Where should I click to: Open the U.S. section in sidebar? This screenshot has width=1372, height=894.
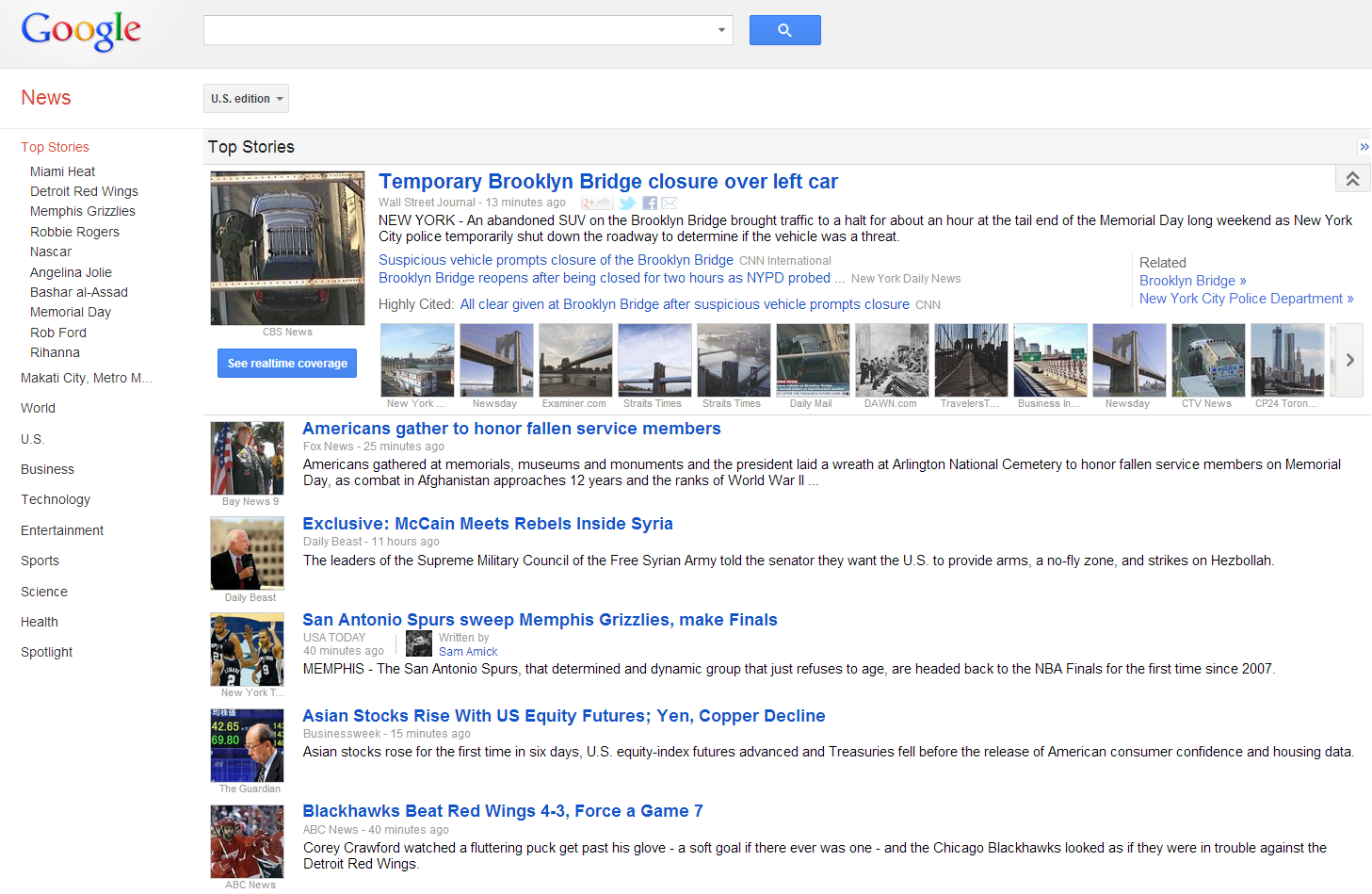[32, 439]
